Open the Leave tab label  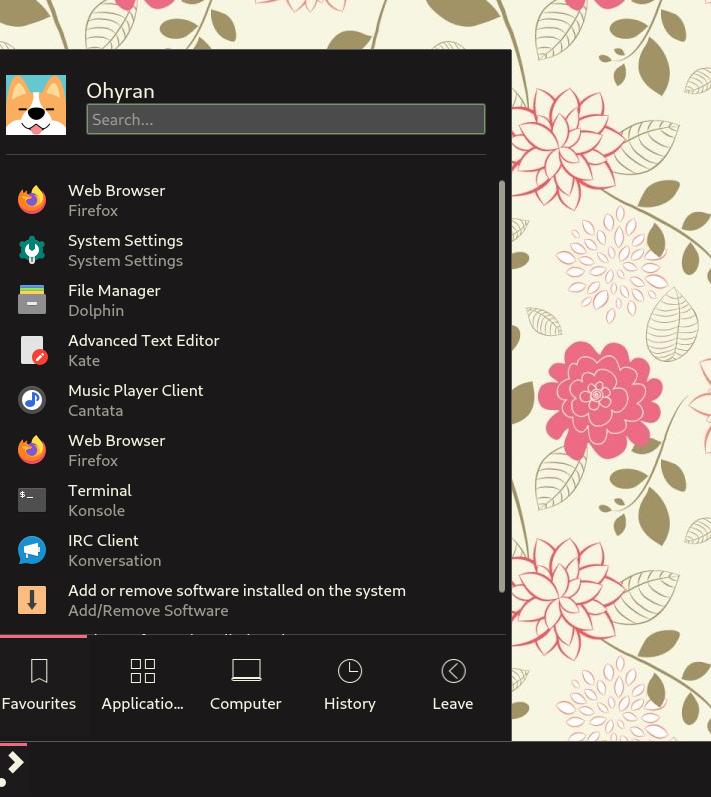453,703
